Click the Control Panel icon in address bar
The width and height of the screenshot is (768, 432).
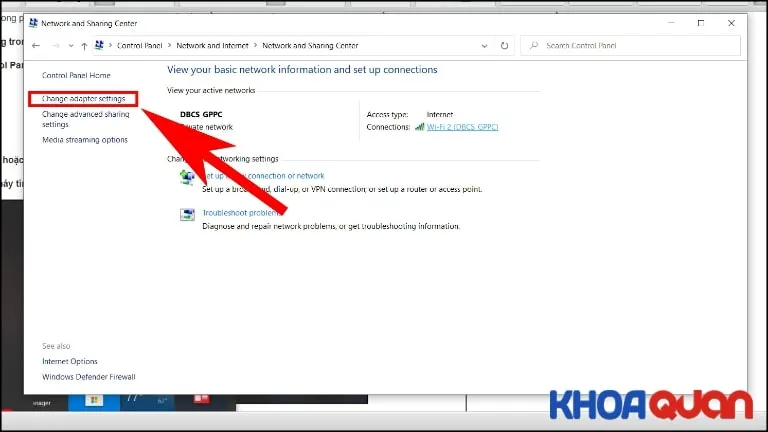point(101,46)
